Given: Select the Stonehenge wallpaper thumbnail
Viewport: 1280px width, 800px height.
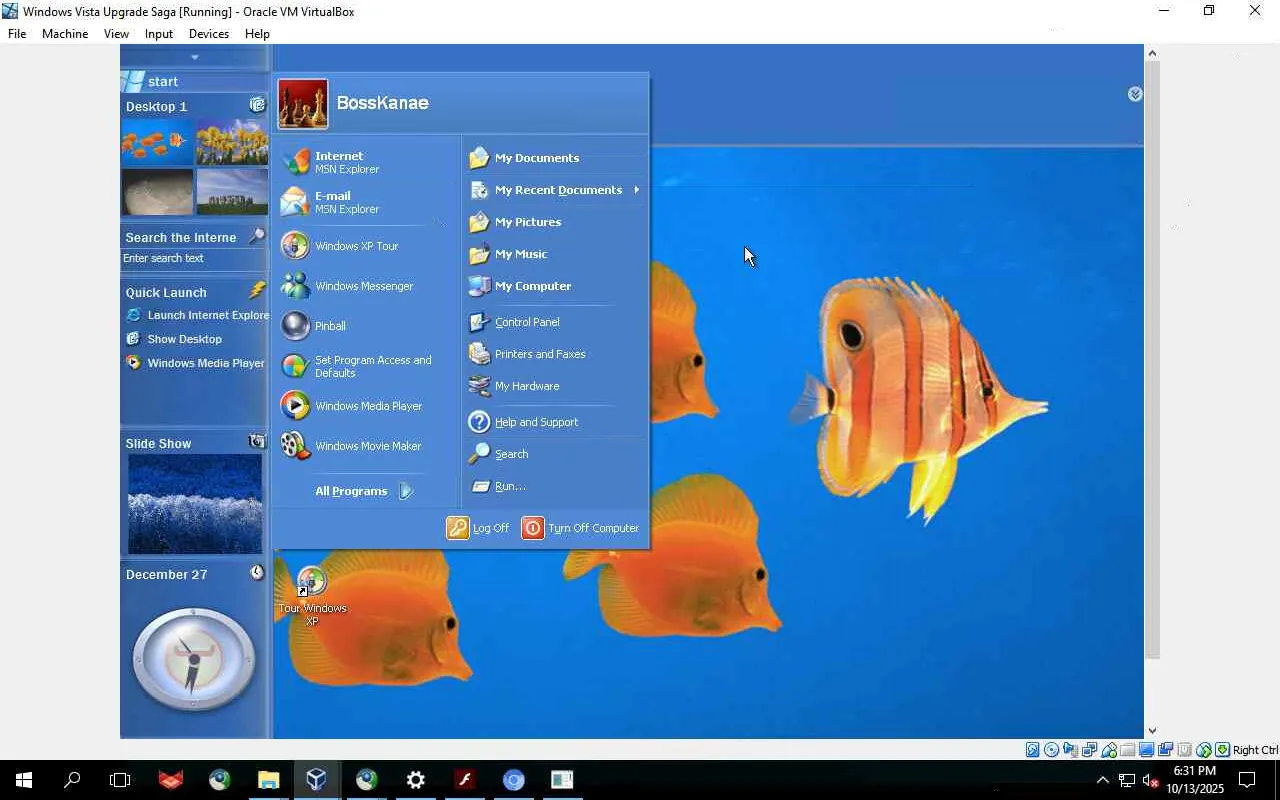Looking at the screenshot, I should 232,192.
